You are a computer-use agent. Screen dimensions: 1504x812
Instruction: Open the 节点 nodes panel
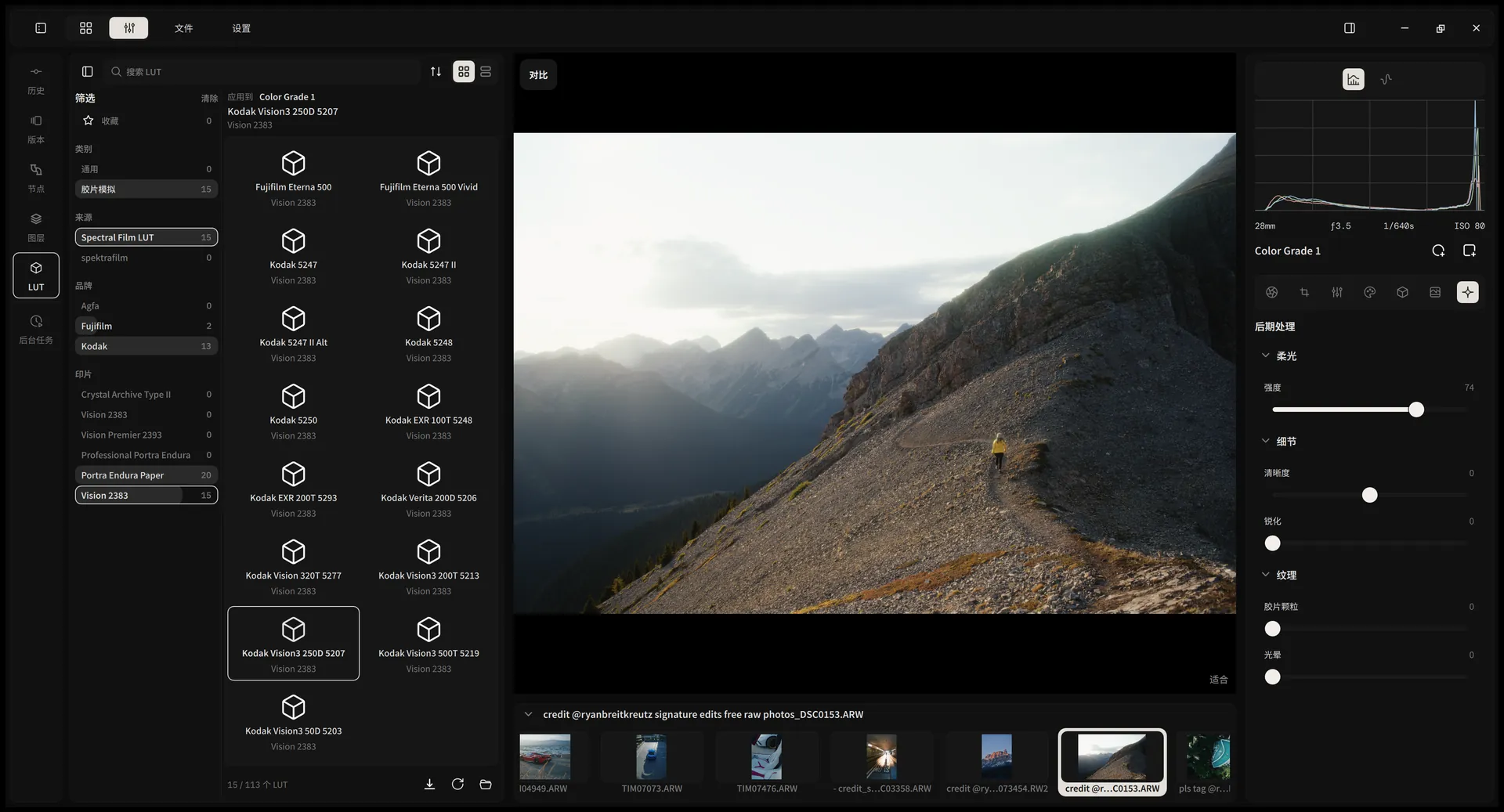(36, 179)
